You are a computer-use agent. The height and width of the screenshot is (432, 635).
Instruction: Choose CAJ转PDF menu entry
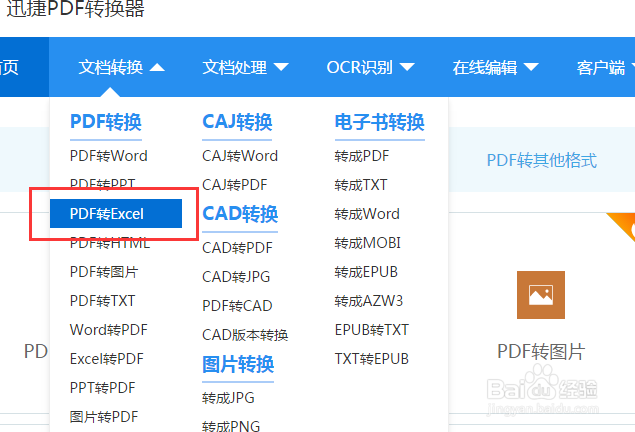[x=234, y=185]
